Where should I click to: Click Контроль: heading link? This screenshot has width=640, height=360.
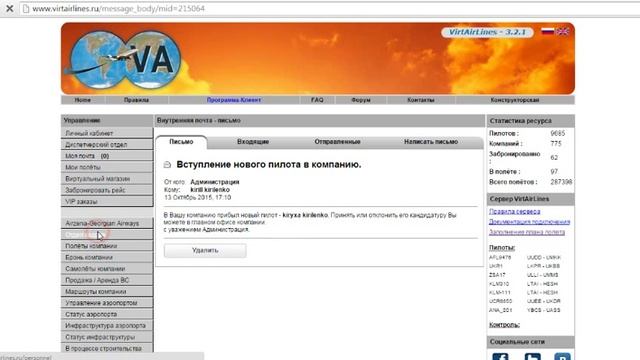coord(504,324)
